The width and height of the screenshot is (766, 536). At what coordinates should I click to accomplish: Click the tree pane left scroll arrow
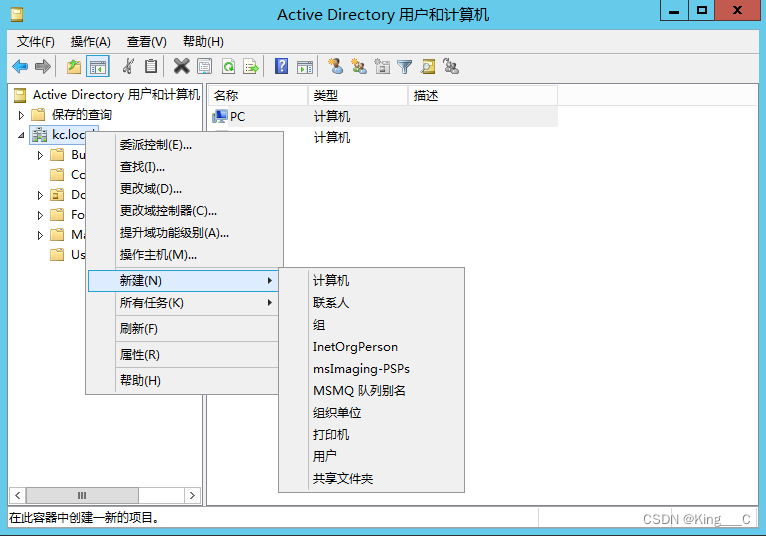(18, 495)
